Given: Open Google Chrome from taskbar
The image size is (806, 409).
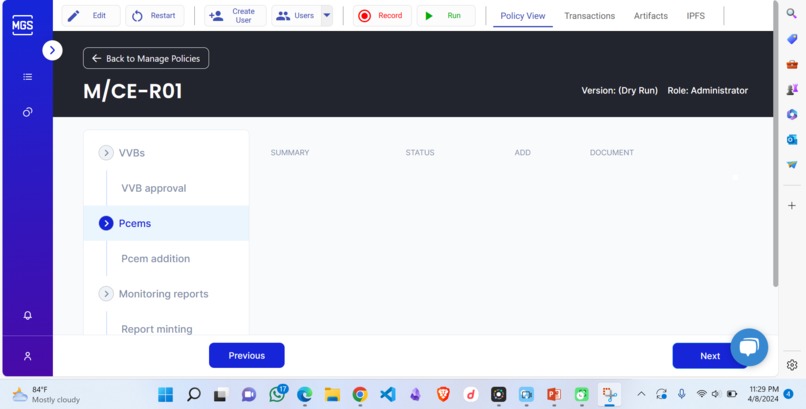Looking at the screenshot, I should 360,395.
